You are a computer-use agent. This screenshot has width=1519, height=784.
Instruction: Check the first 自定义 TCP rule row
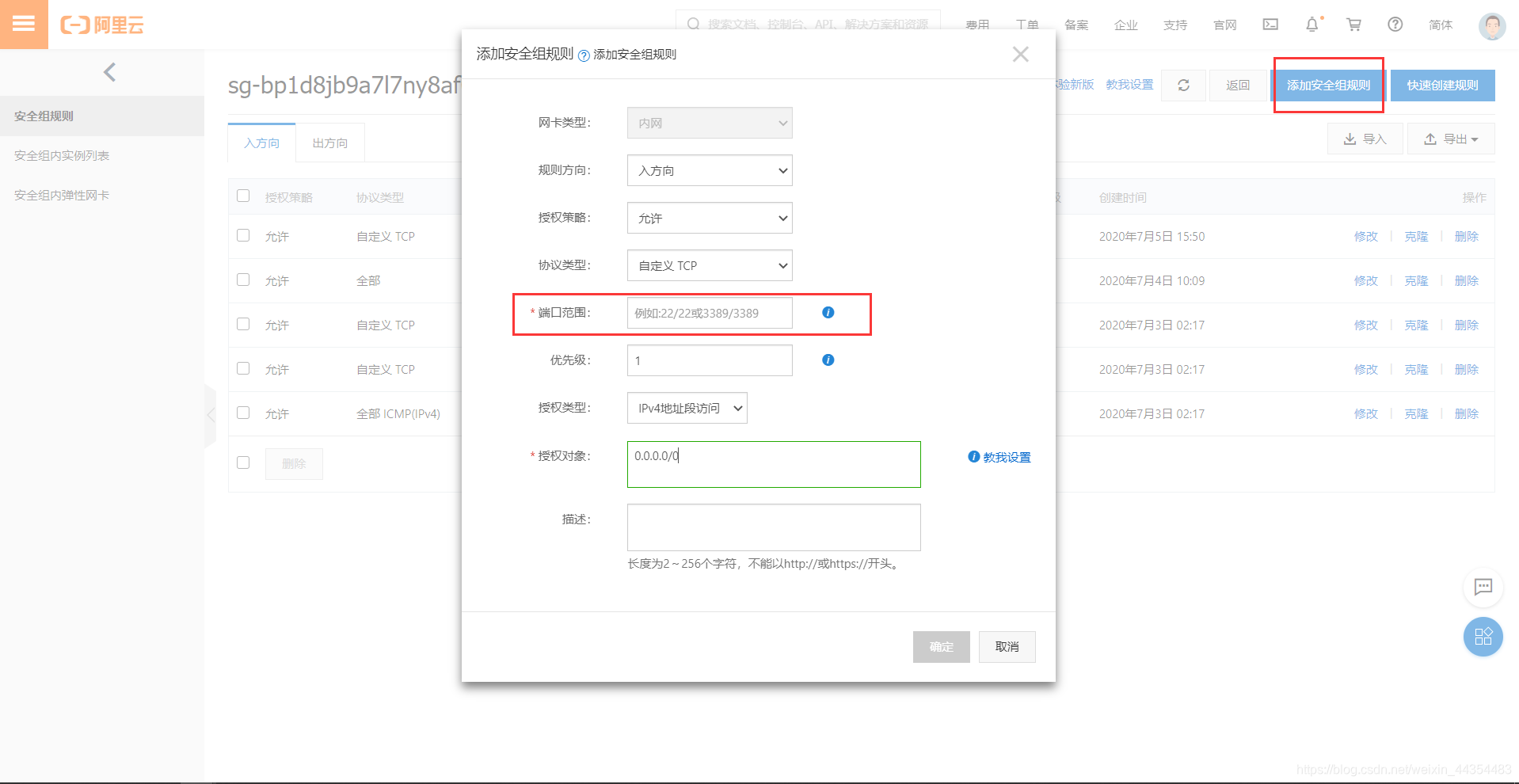[243, 235]
